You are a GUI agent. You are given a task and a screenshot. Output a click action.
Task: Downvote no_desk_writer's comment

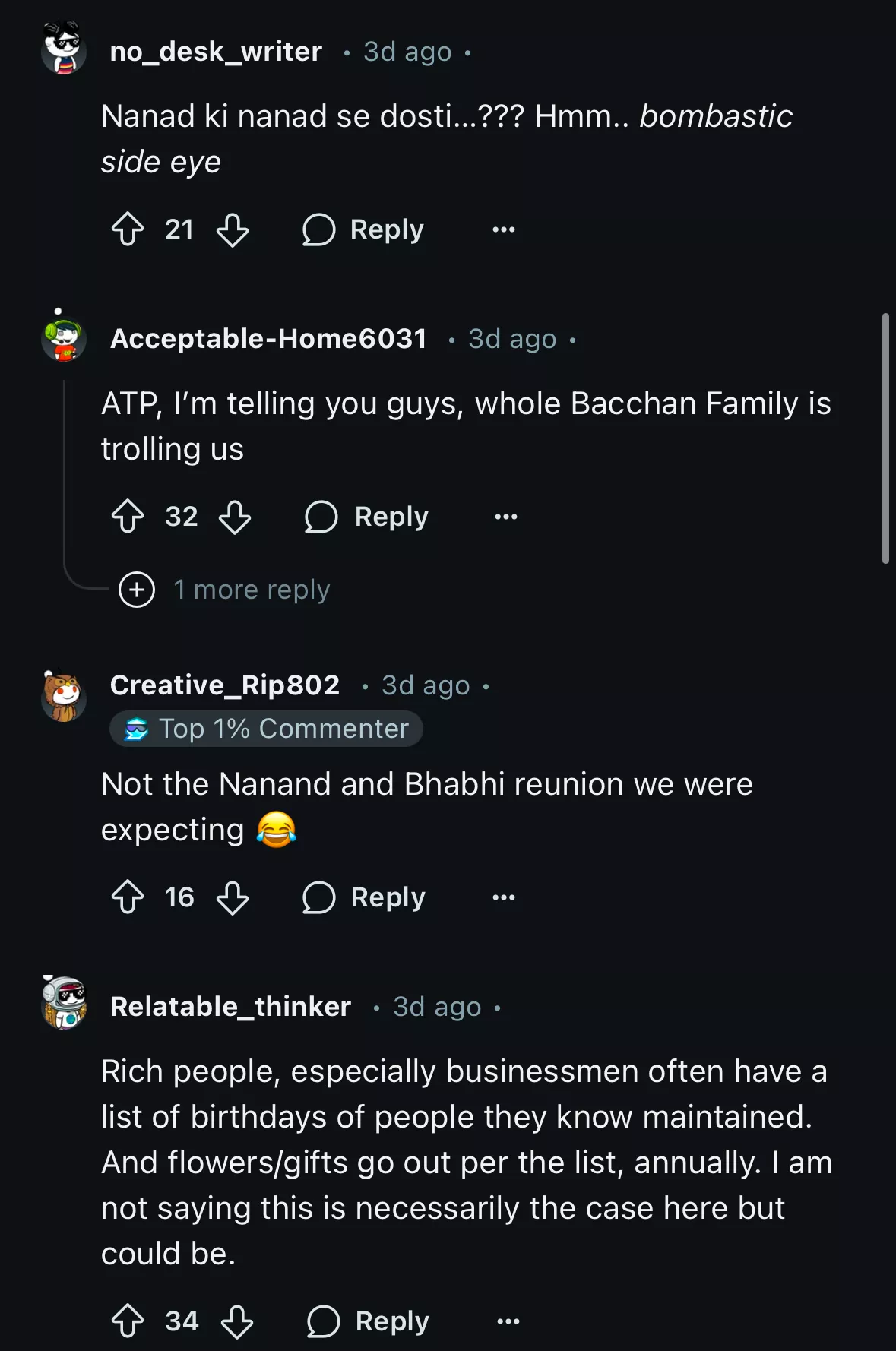click(x=233, y=229)
